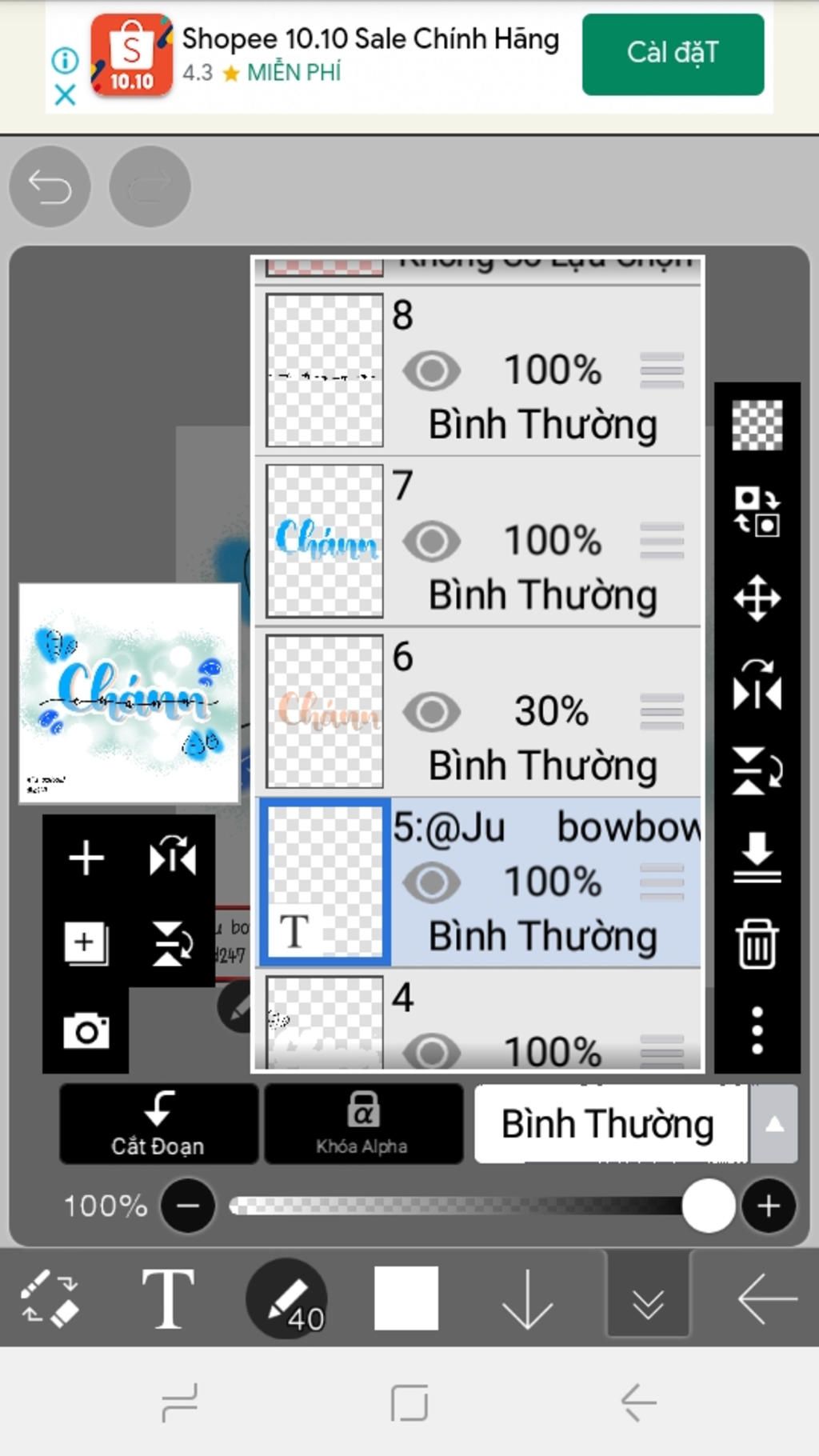Toggle visibility of layer 7
The image size is (819, 1456).
click(432, 541)
